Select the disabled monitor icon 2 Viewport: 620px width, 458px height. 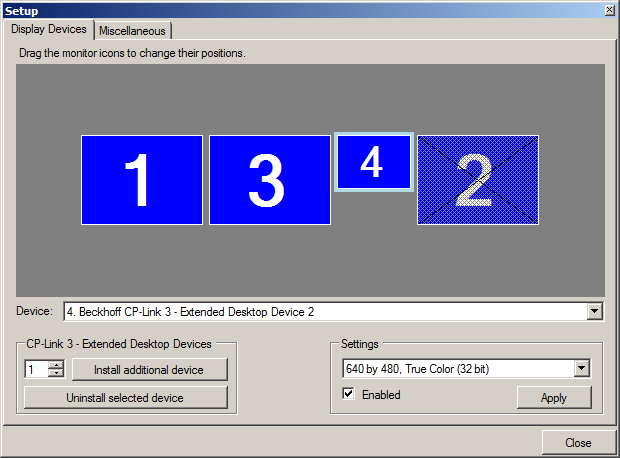pos(478,180)
